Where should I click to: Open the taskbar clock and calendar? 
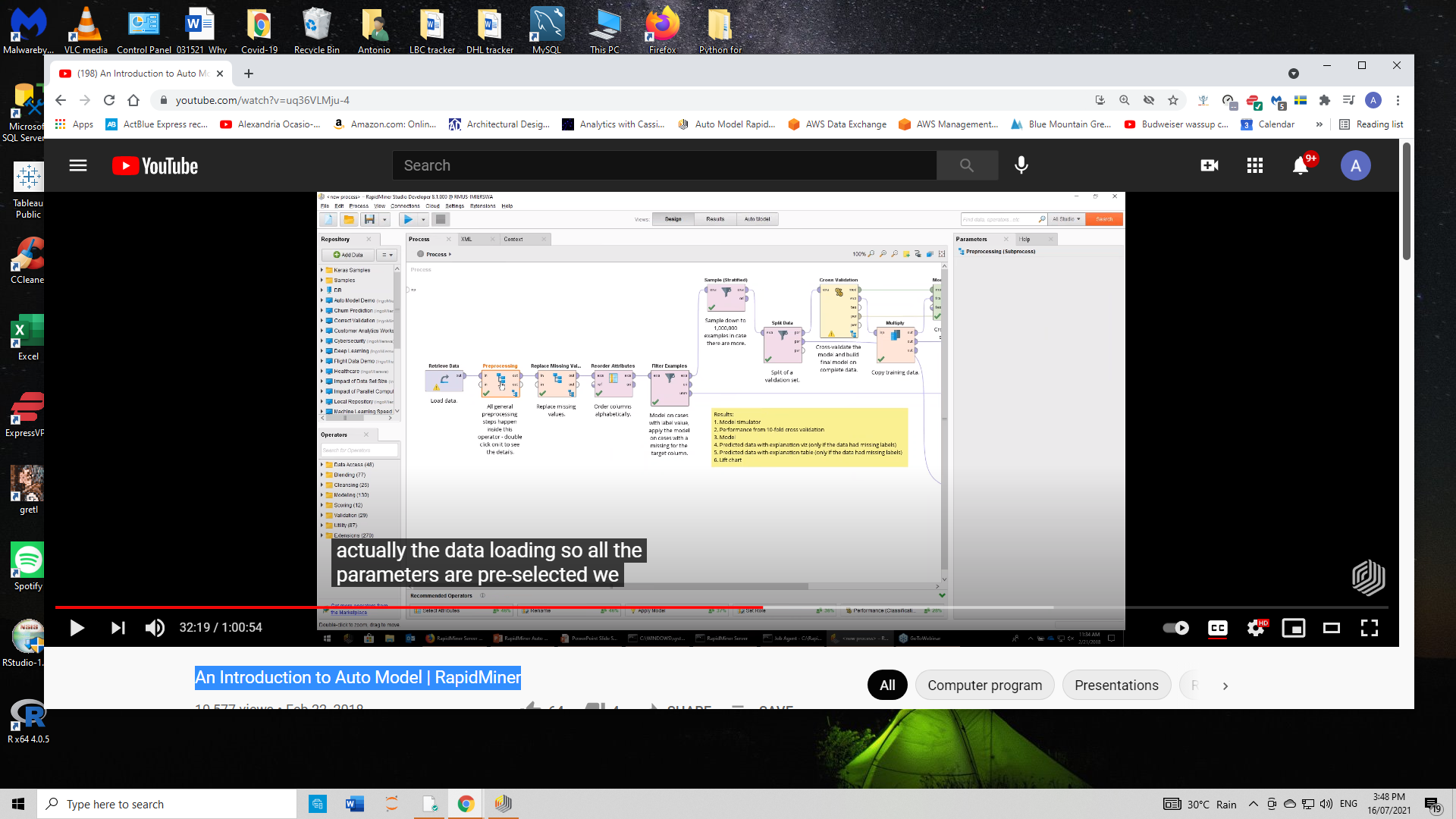pyautogui.click(x=1389, y=804)
